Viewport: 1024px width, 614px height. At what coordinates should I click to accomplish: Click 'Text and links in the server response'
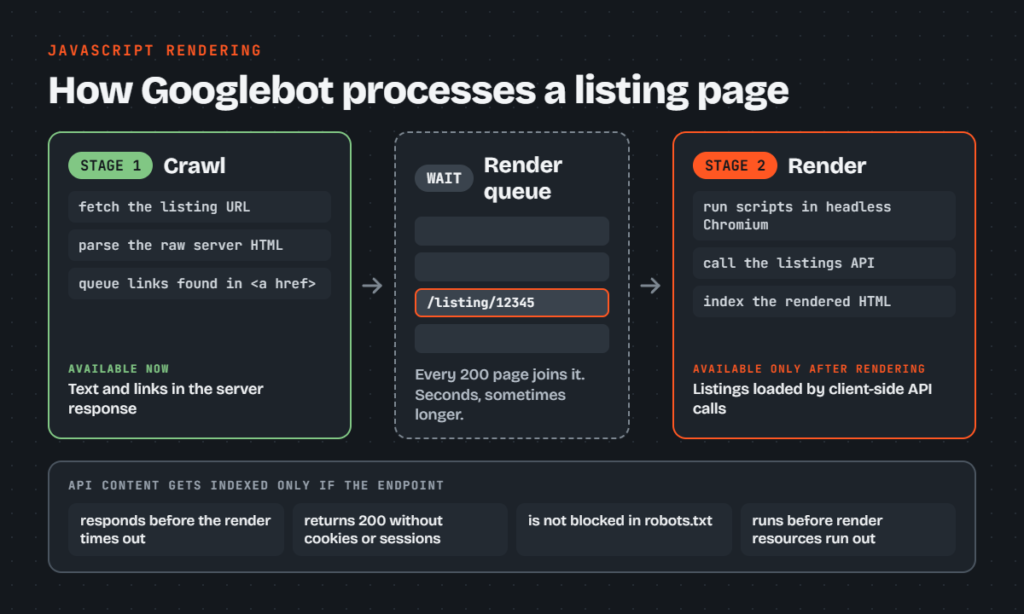coord(166,398)
